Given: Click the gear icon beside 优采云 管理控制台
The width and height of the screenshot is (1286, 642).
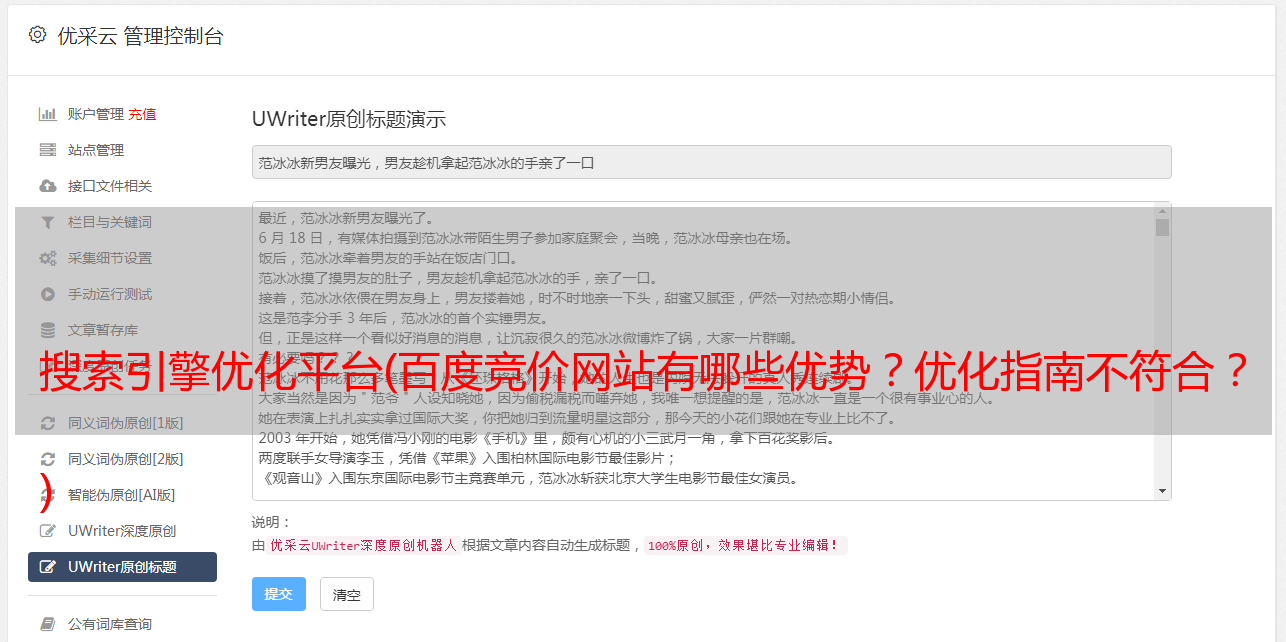Looking at the screenshot, I should pyautogui.click(x=37, y=35).
